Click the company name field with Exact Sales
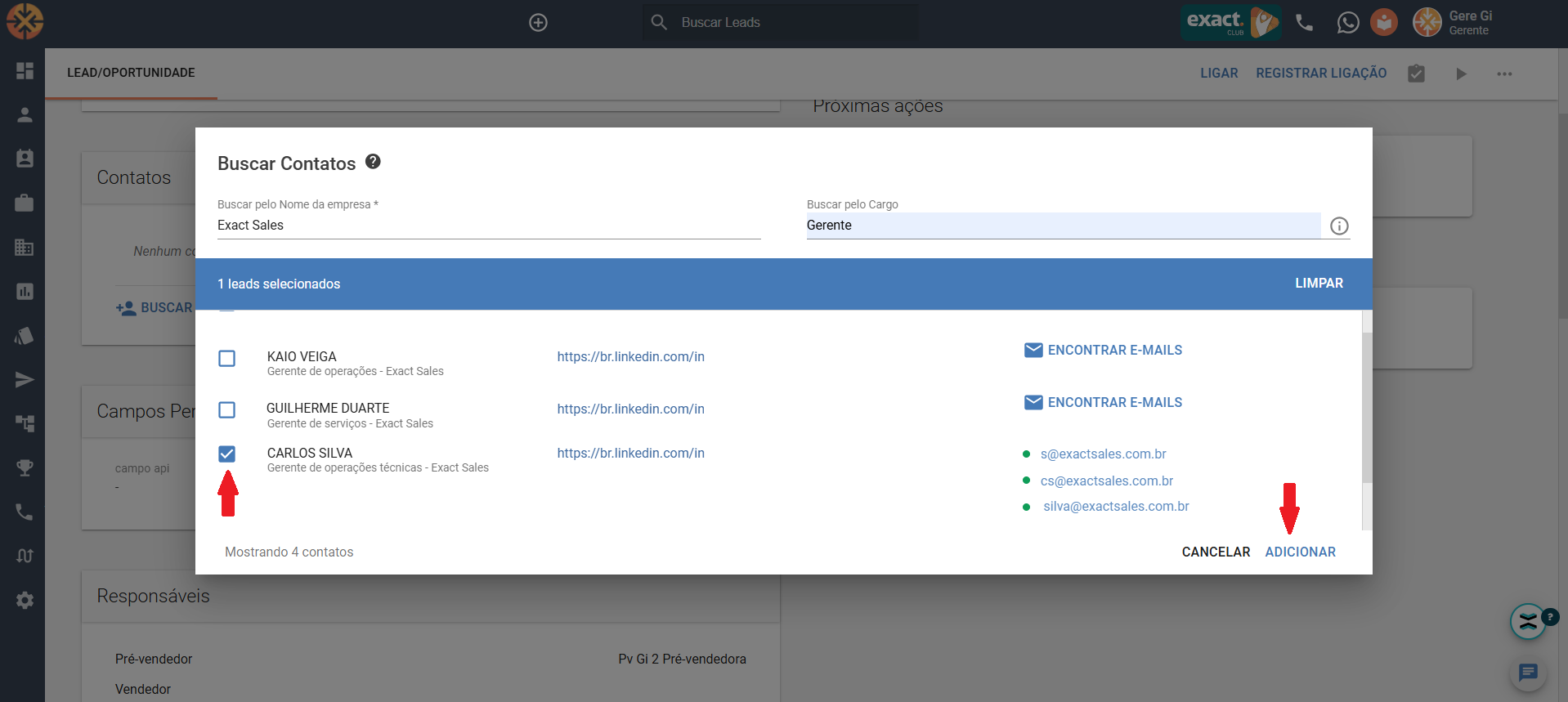The width and height of the screenshot is (1568, 702). pyautogui.click(x=489, y=226)
